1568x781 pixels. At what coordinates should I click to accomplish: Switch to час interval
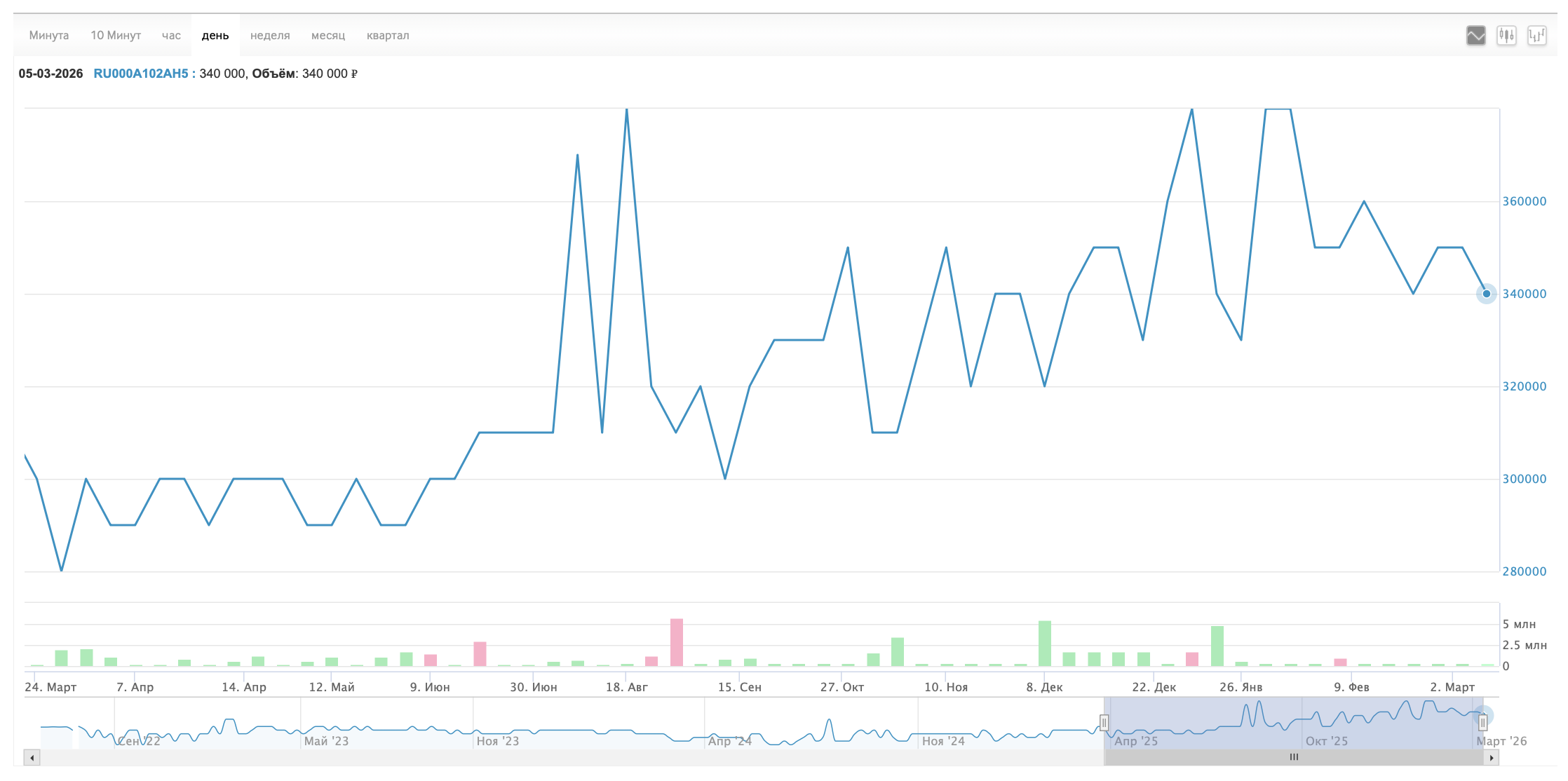tap(171, 36)
